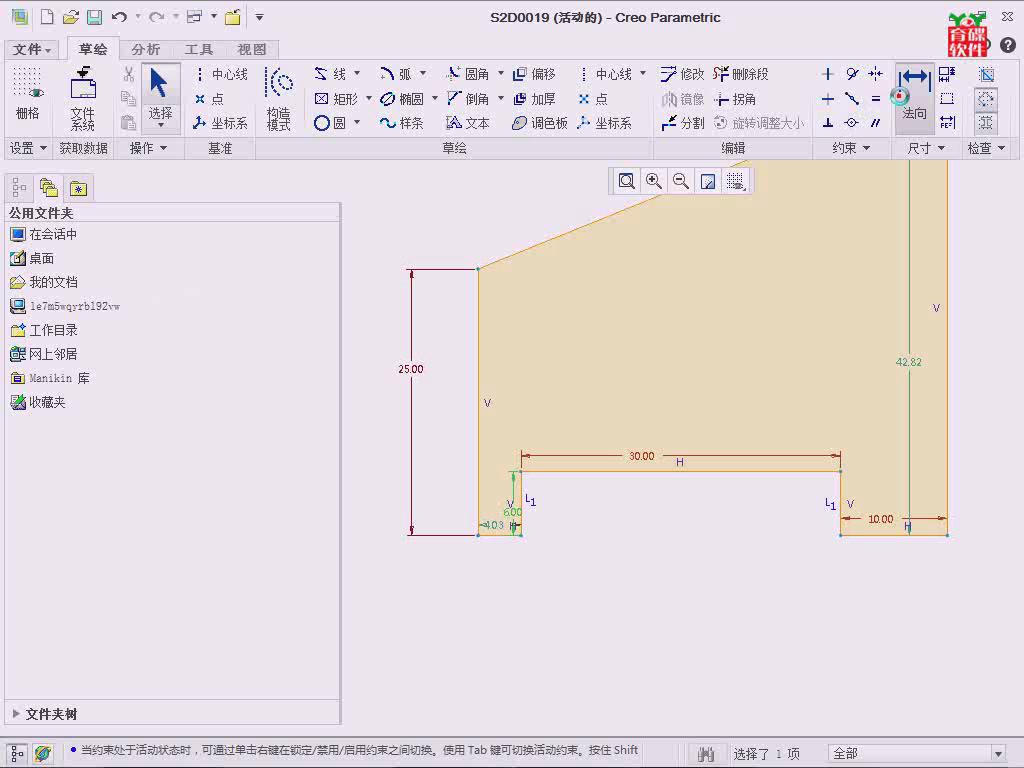Open the folder browser navigator tab
1024x768 pixels.
pos(48,189)
